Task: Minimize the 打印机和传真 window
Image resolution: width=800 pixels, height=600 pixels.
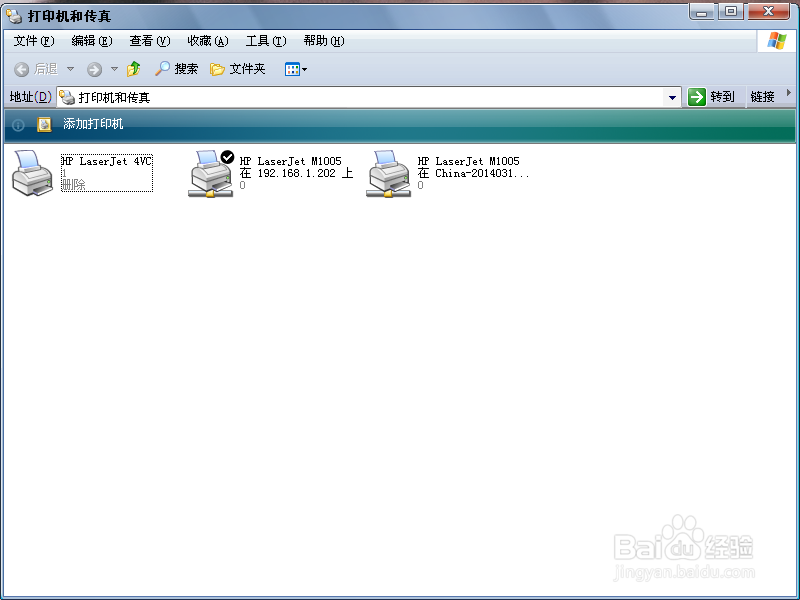Action: click(702, 12)
